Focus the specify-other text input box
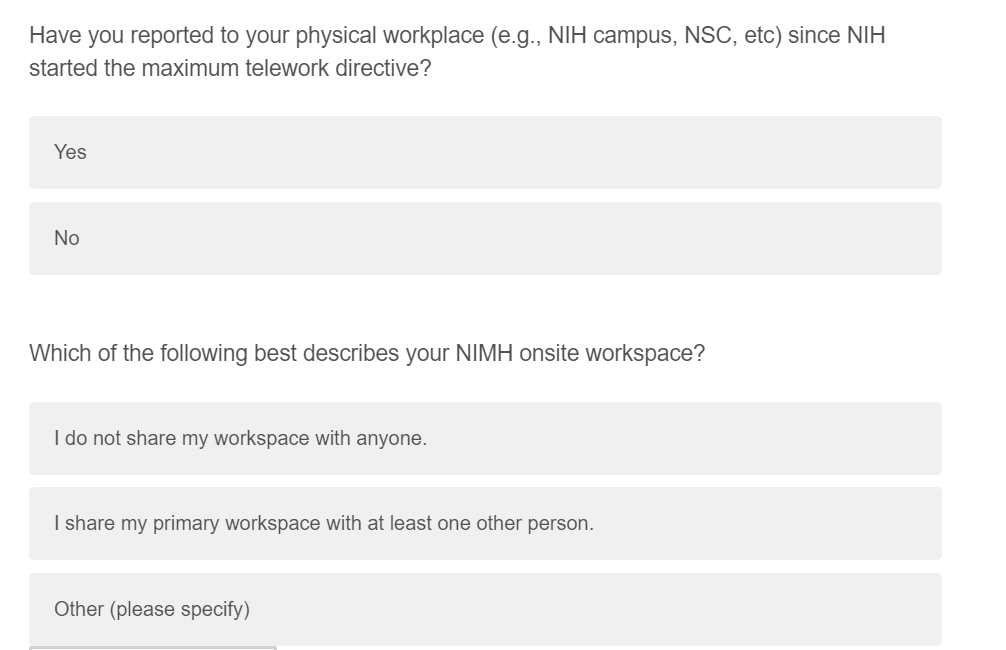Screen dimensions: 1006x650 [x=153, y=647]
